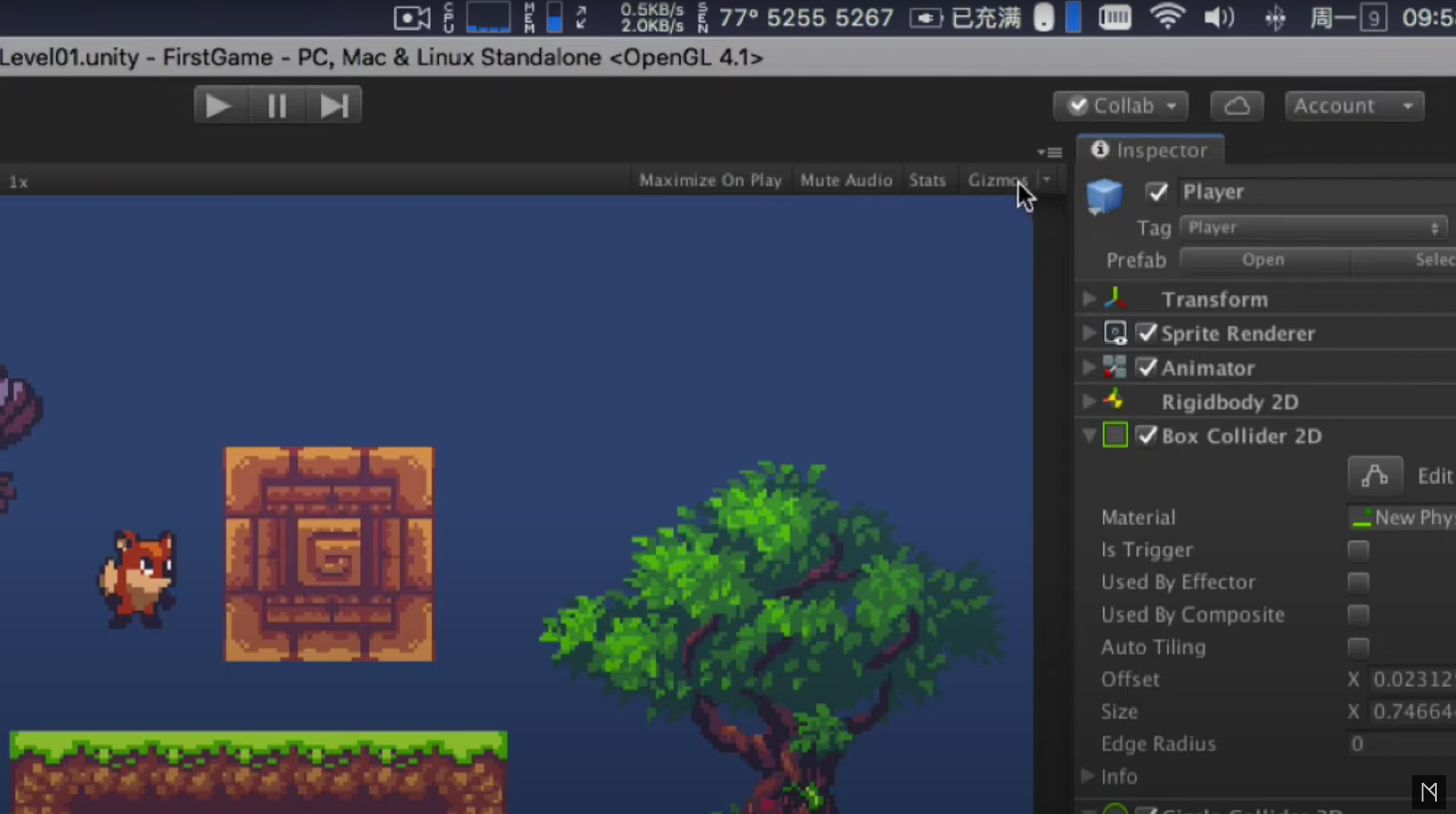
Task: Open the Account dropdown
Action: pos(1354,106)
